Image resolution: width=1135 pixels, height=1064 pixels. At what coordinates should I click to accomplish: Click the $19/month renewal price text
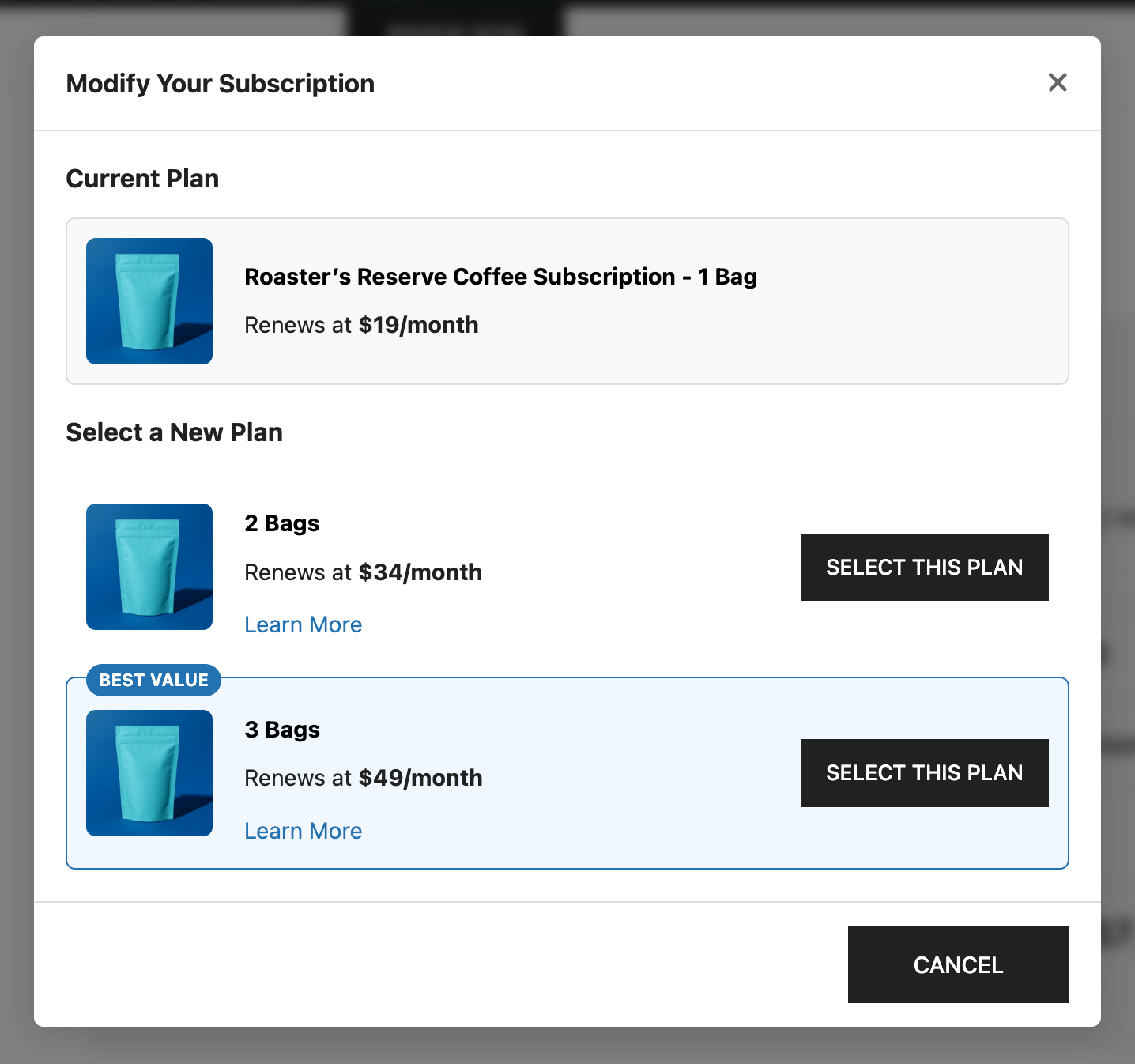click(418, 325)
